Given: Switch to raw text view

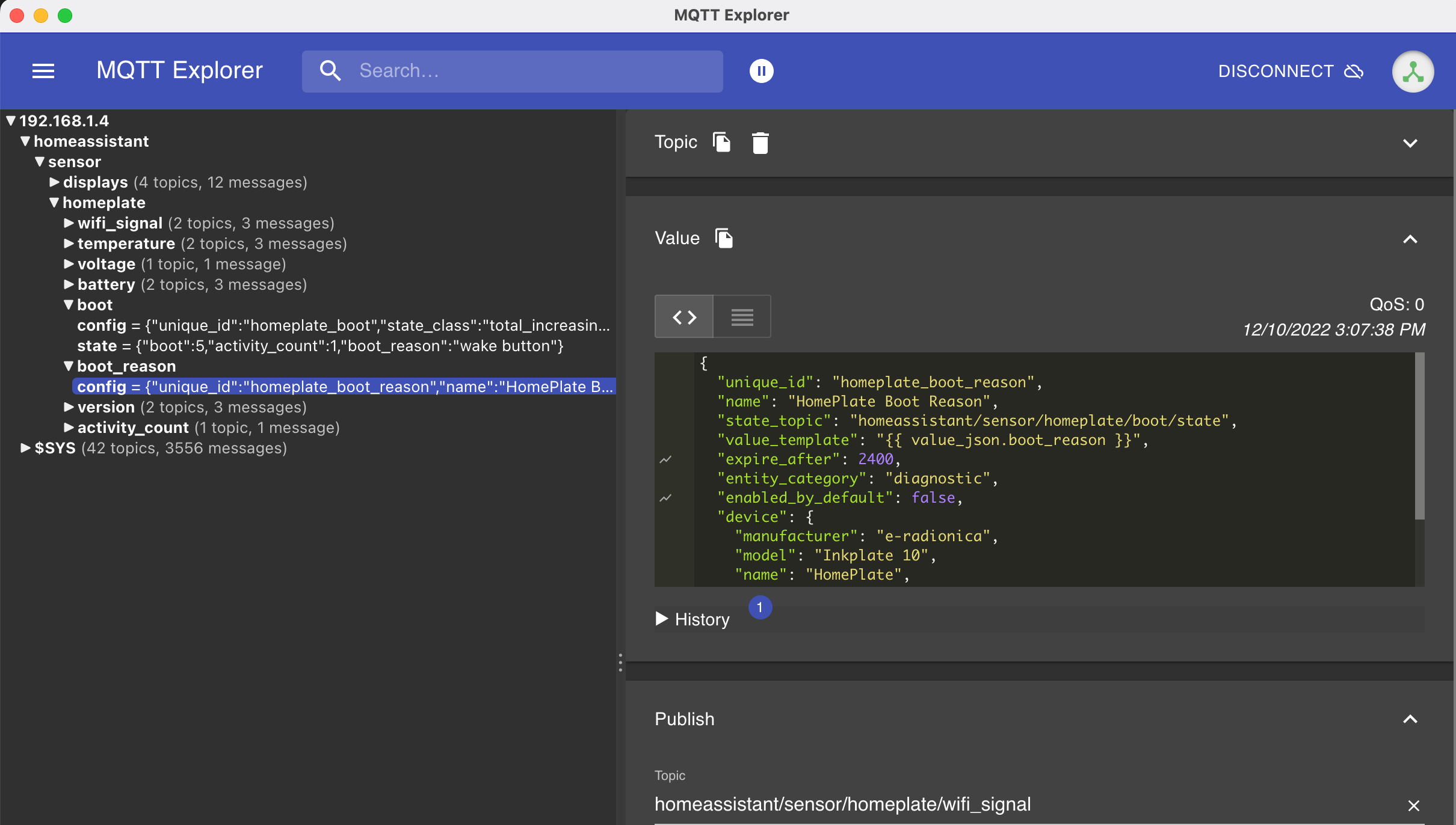Looking at the screenshot, I should (742, 317).
